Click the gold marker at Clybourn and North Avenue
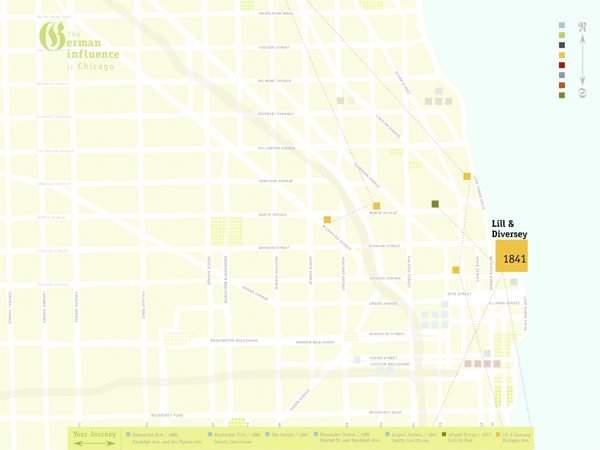This screenshot has width=600, height=450. [x=377, y=206]
